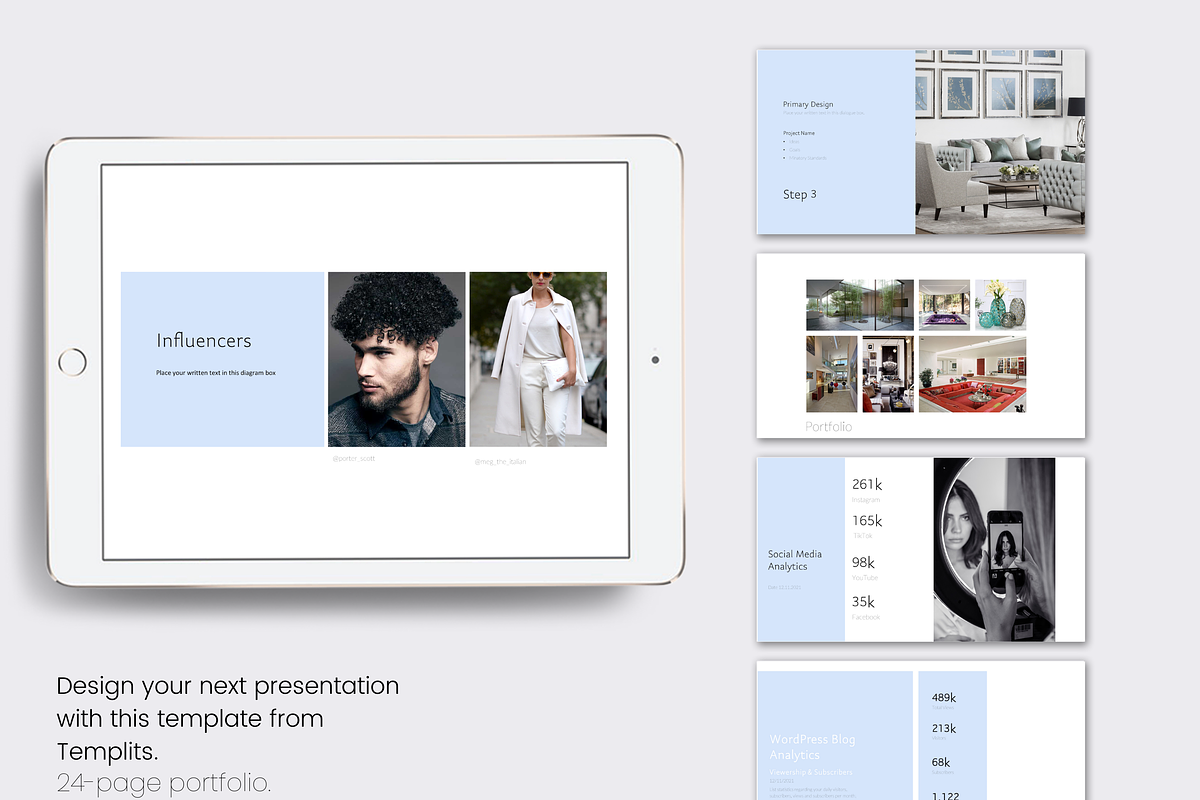Click the 'Primary Design' heading
The height and width of the screenshot is (800, 1200).
pyautogui.click(x=808, y=104)
